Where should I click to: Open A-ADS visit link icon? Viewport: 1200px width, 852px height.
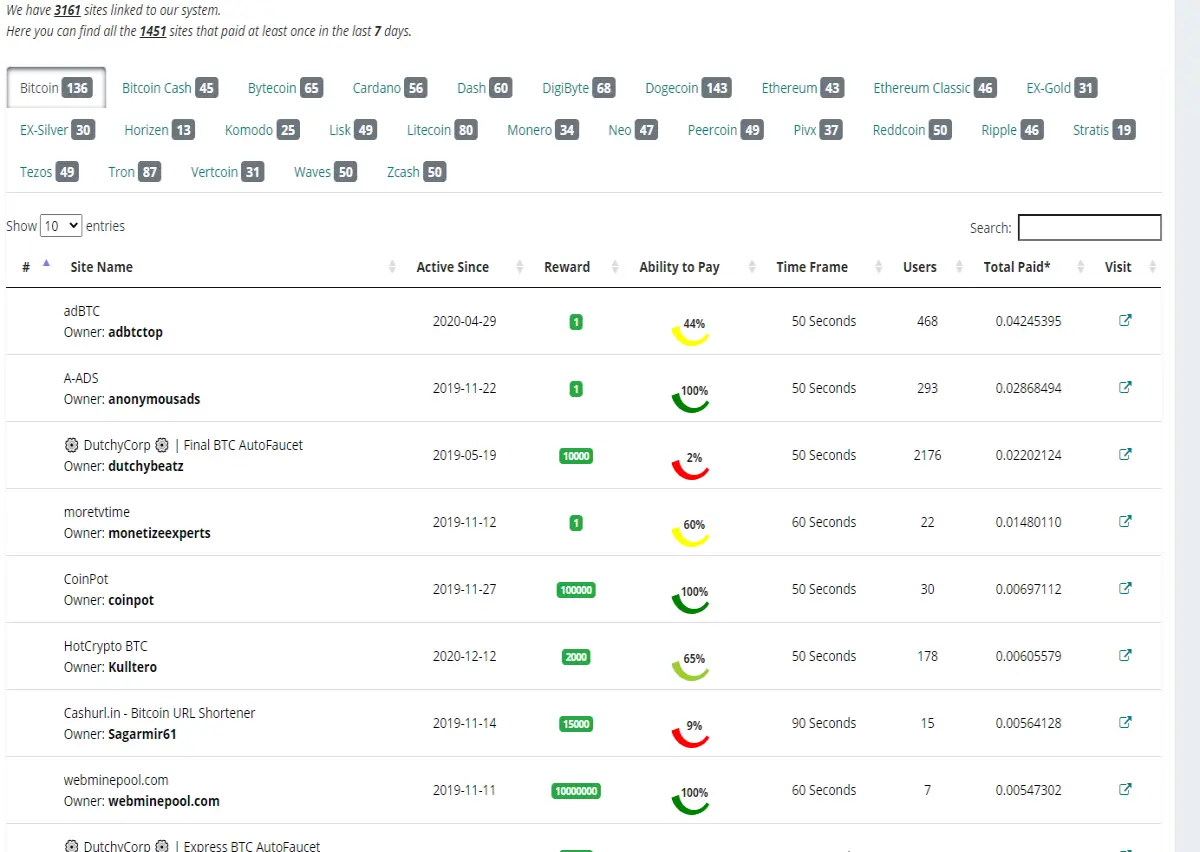[1125, 388]
